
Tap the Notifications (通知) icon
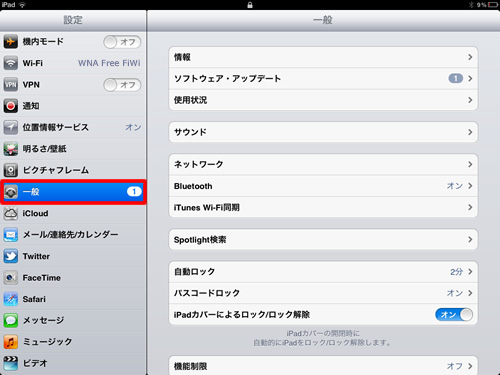click(11, 106)
